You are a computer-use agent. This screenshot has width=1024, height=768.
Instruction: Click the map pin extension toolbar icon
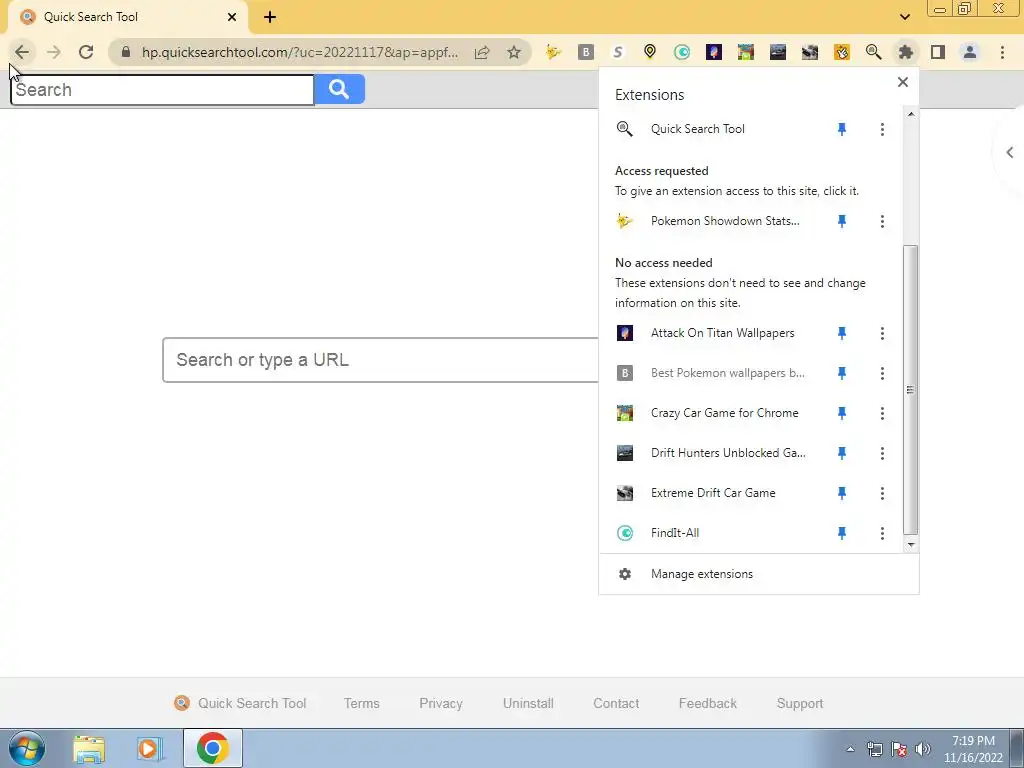(650, 52)
